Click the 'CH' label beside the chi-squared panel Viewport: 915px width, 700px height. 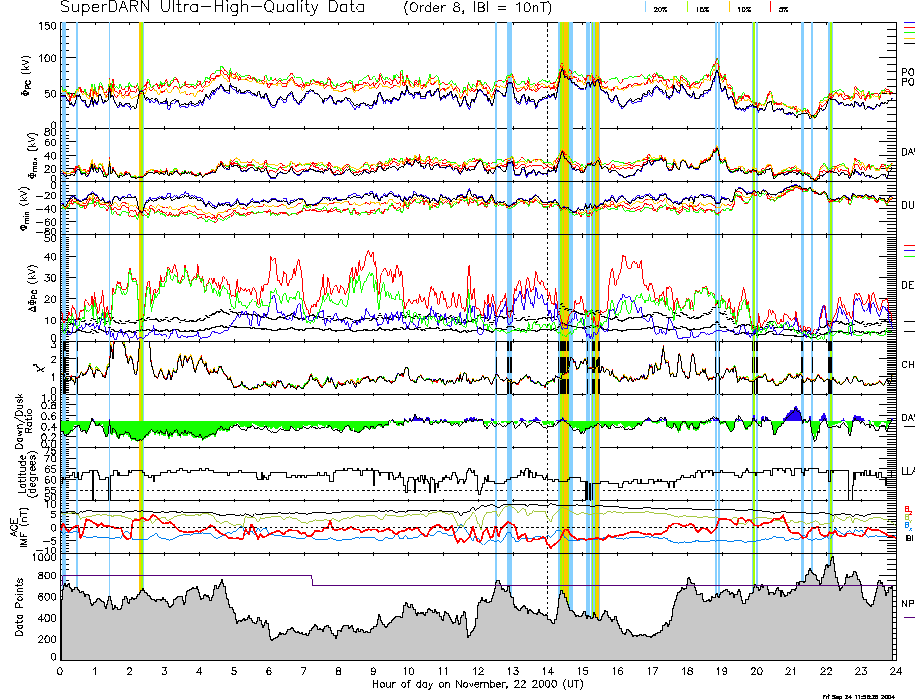(908, 365)
